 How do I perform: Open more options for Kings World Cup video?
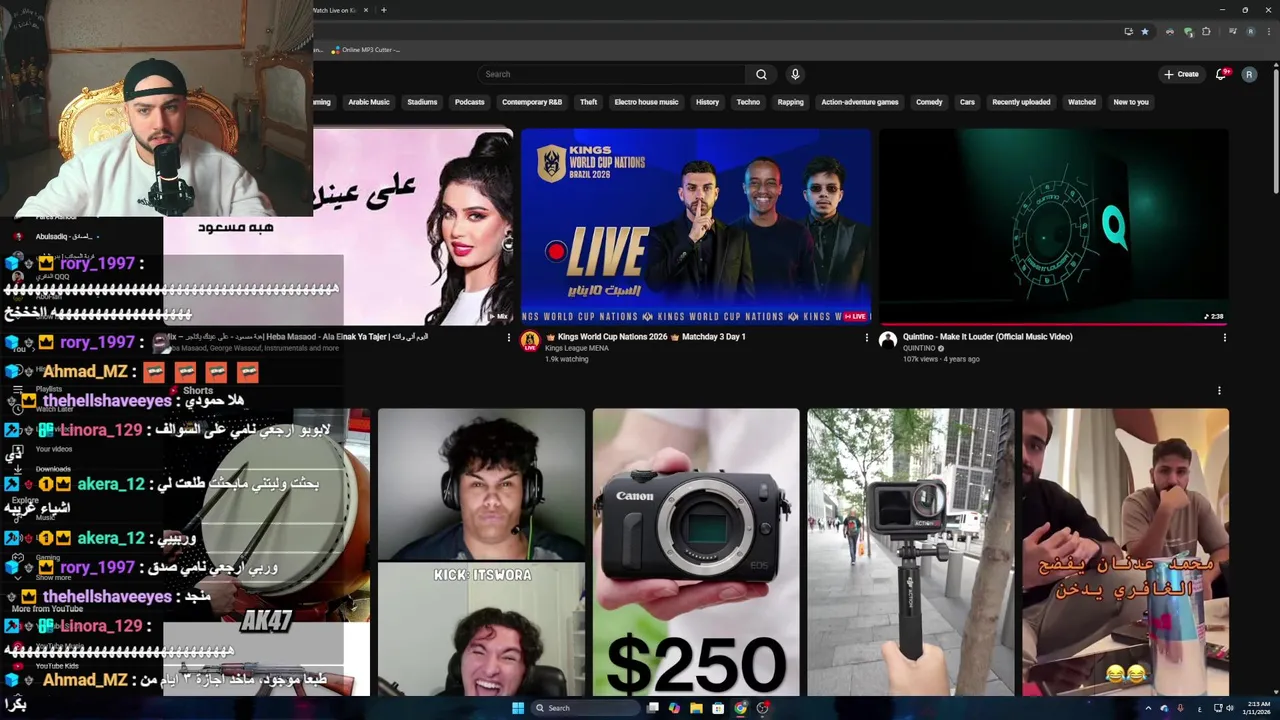pos(866,338)
